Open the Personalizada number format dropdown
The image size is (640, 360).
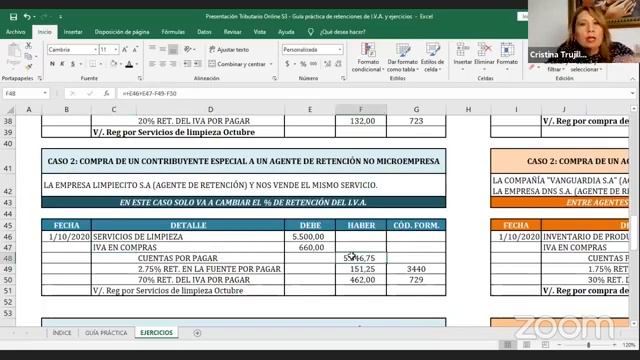point(340,50)
